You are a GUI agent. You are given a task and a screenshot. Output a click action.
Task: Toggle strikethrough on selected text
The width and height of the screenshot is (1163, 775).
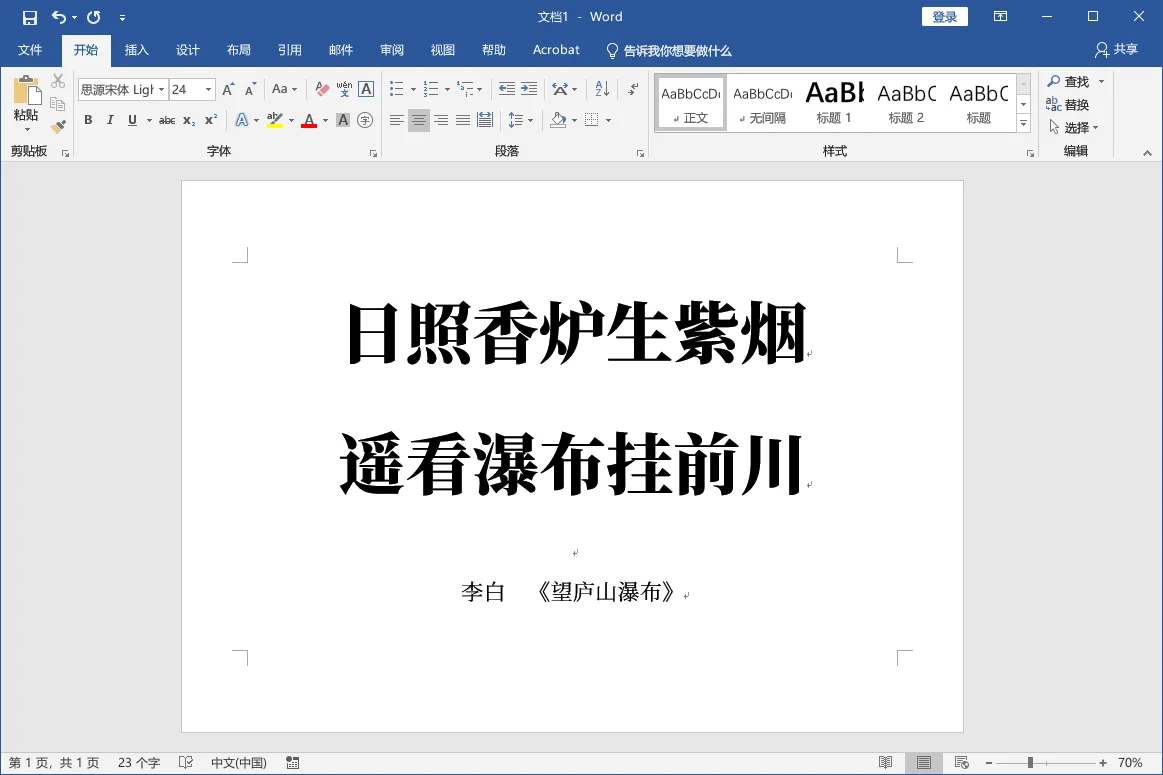[x=167, y=119]
